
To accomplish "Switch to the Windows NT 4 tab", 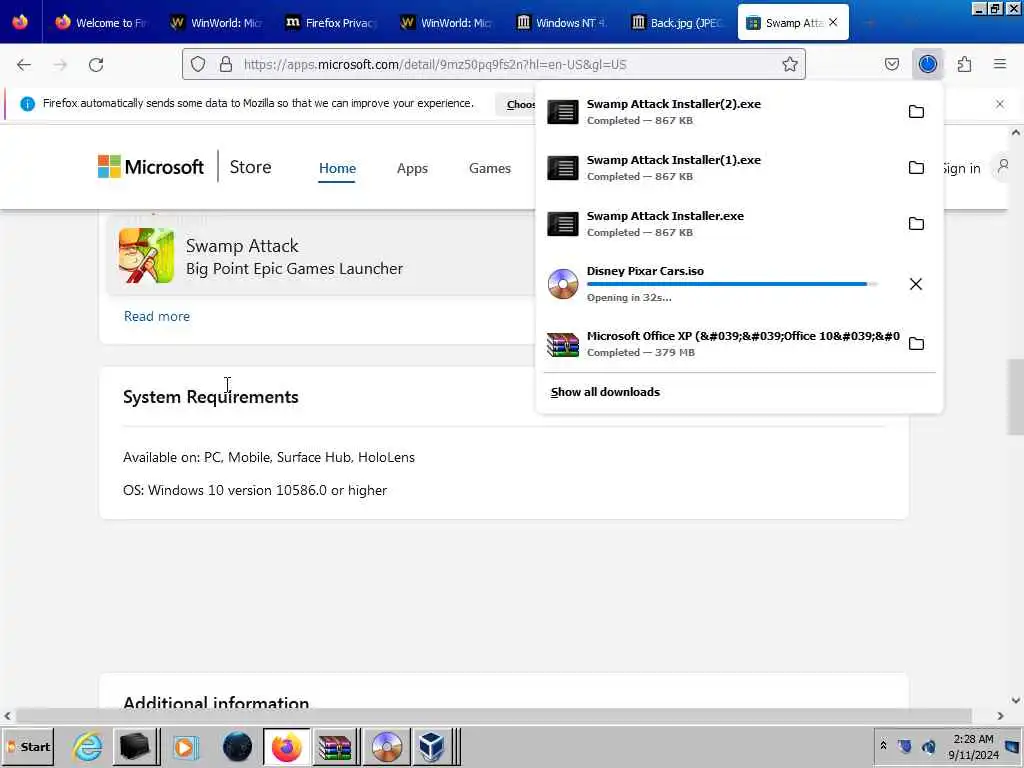I will tap(561, 22).
